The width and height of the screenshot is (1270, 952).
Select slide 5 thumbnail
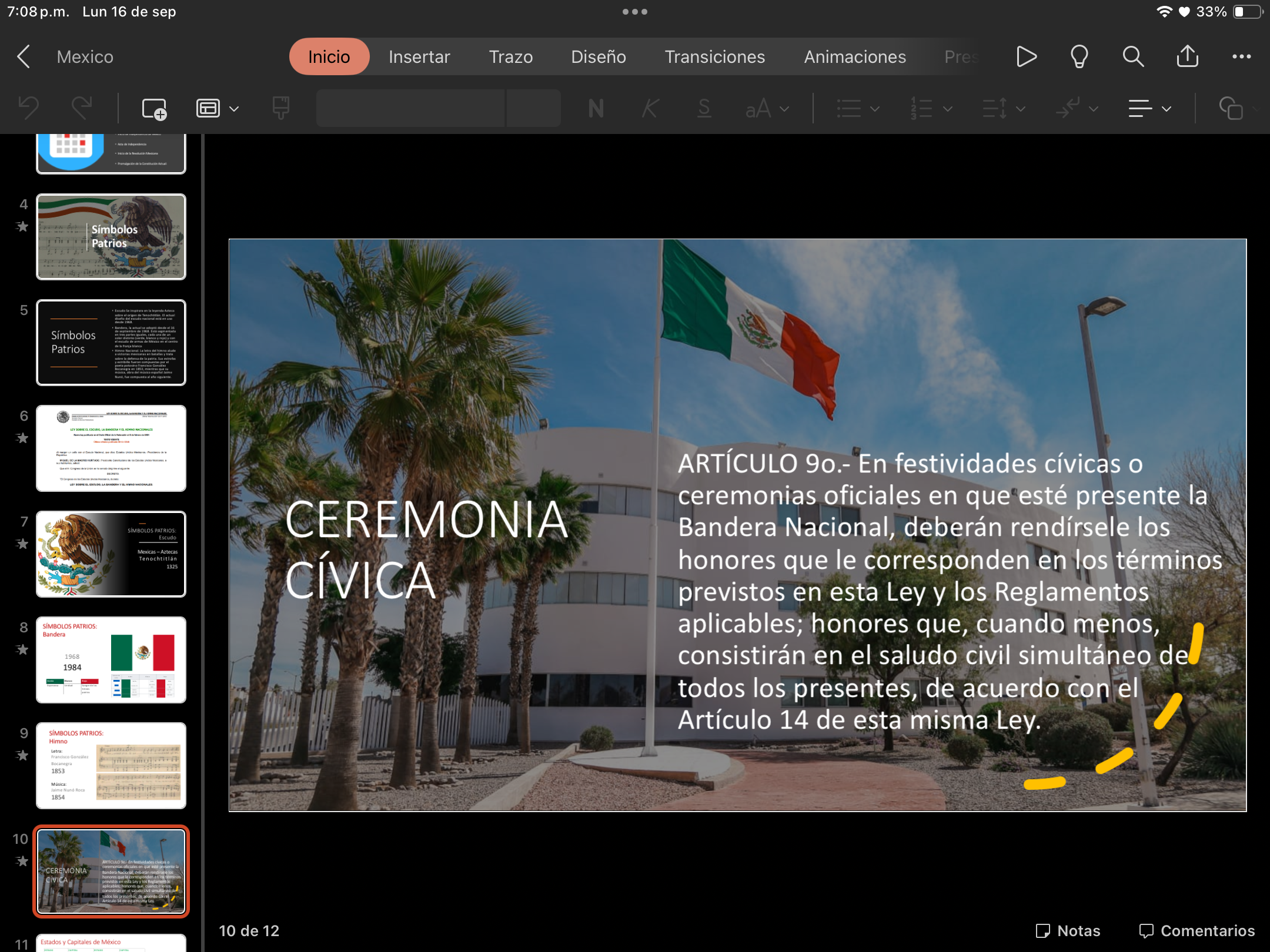click(111, 343)
